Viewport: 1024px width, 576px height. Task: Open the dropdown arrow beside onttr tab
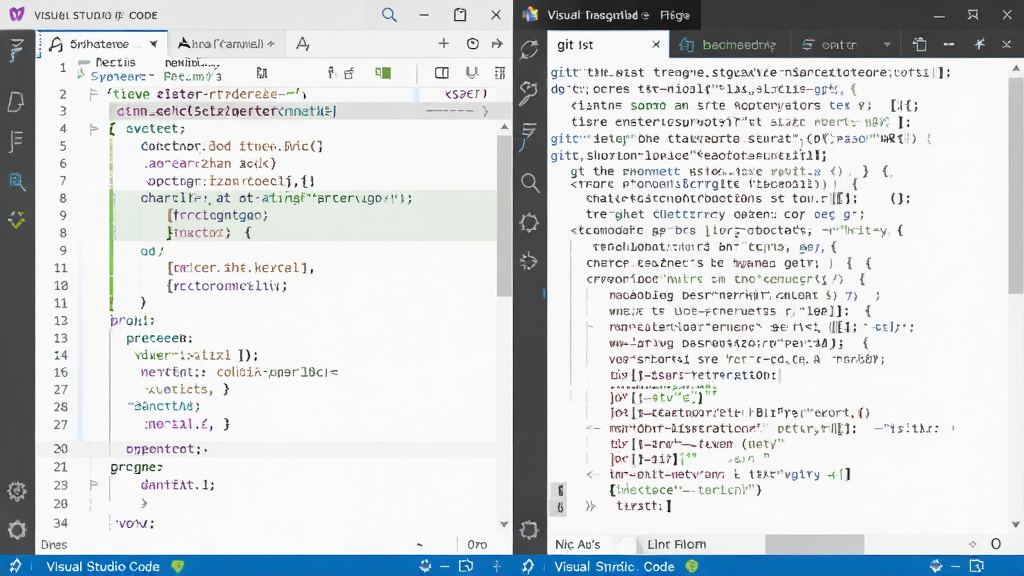(886, 44)
